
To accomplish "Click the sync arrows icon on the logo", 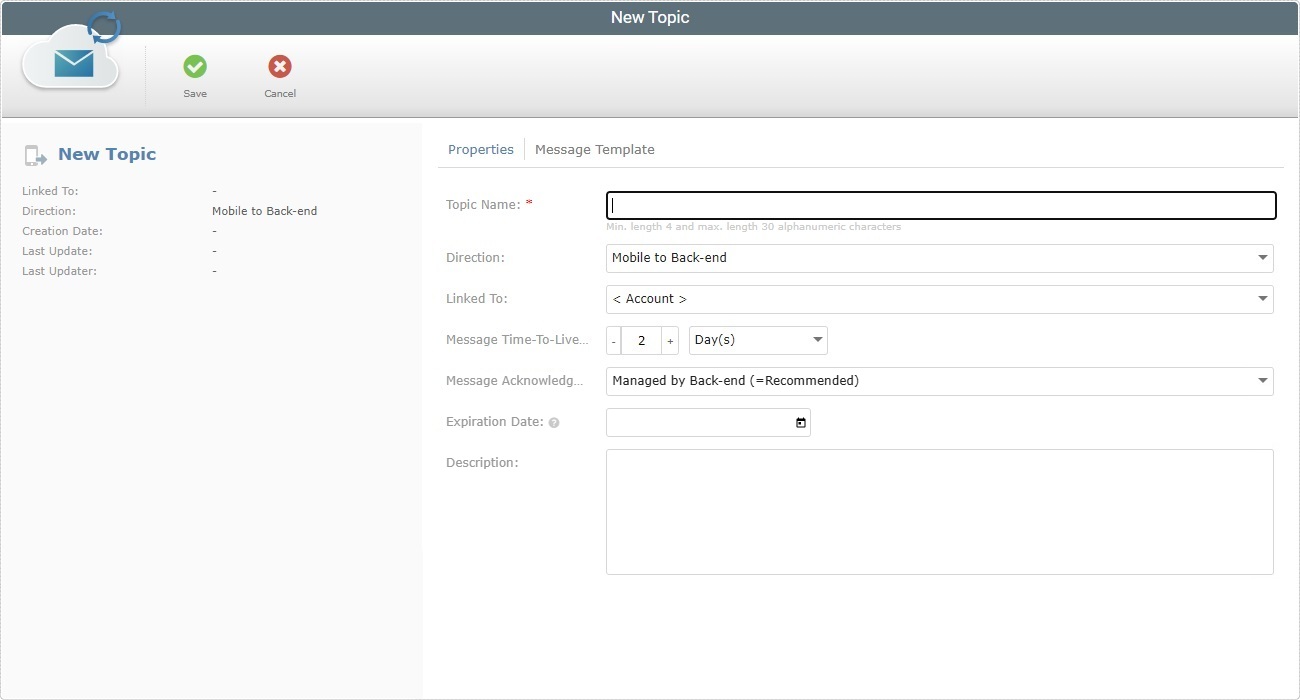I will (x=103, y=28).
